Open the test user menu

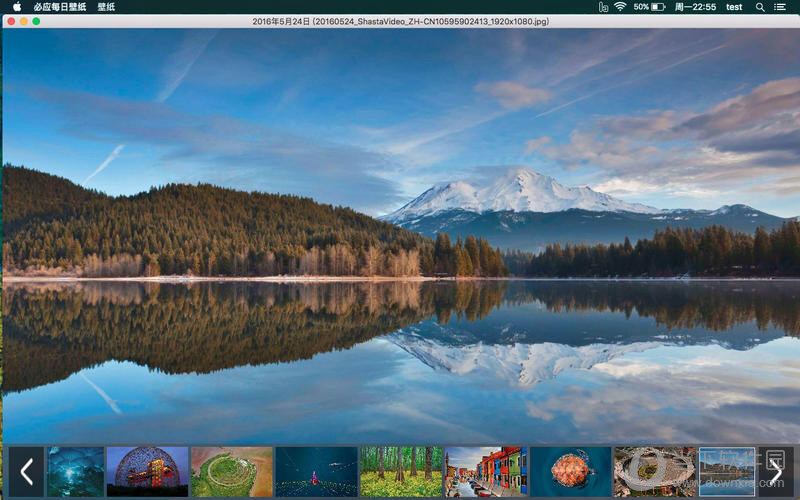pos(734,7)
